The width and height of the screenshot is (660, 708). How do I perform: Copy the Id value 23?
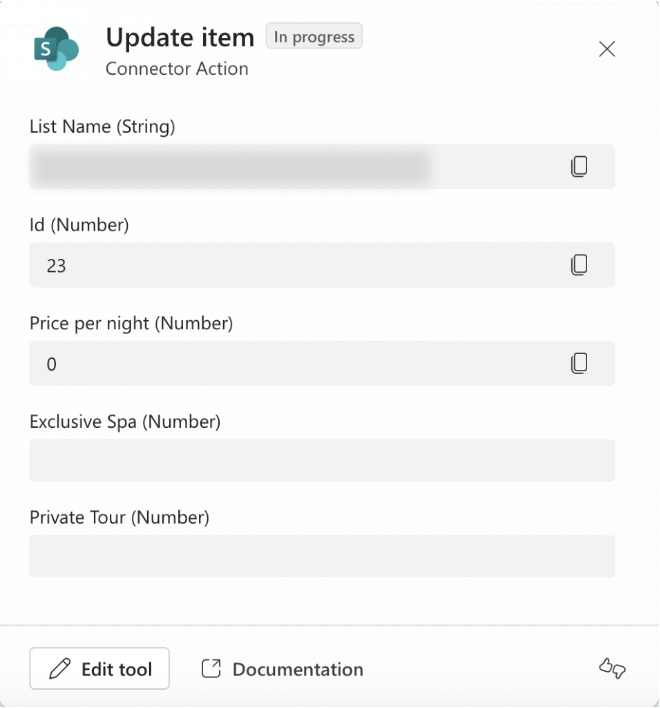click(579, 265)
